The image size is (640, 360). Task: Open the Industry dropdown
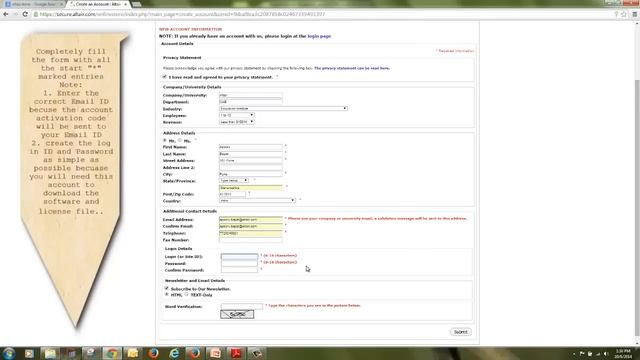(x=283, y=109)
